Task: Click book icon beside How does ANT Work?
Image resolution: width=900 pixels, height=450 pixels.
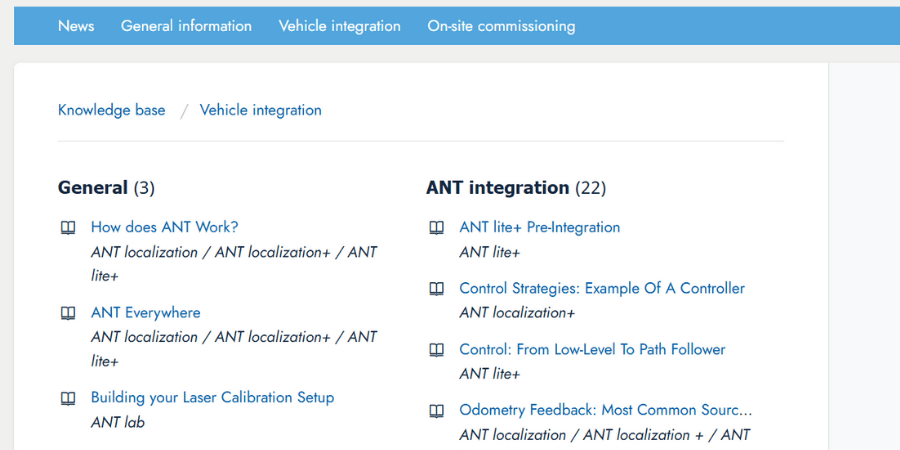Action: tap(68, 228)
